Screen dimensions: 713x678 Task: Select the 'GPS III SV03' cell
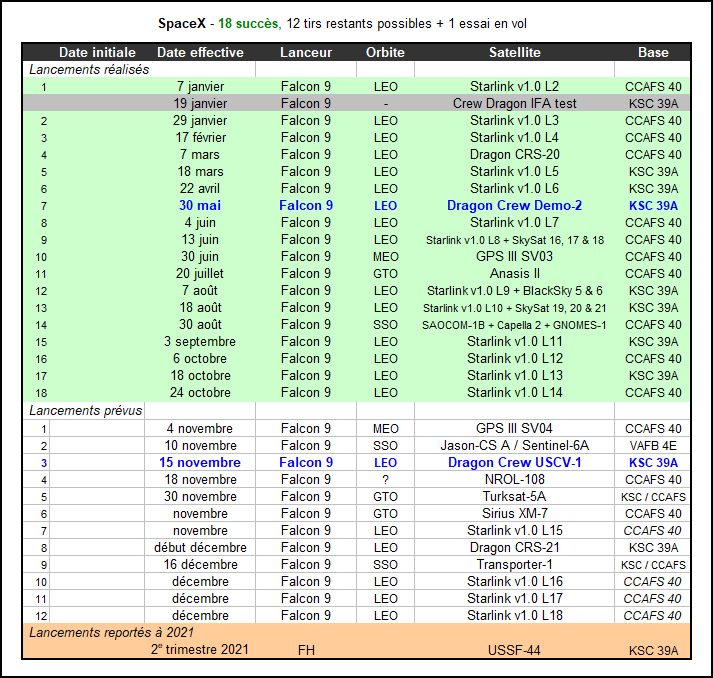click(x=515, y=256)
